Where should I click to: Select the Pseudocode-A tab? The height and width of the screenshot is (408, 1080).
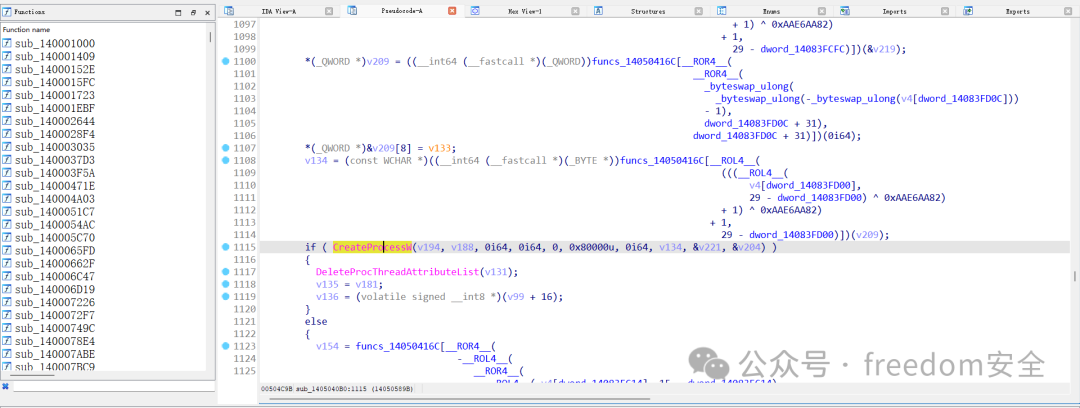pos(402,11)
